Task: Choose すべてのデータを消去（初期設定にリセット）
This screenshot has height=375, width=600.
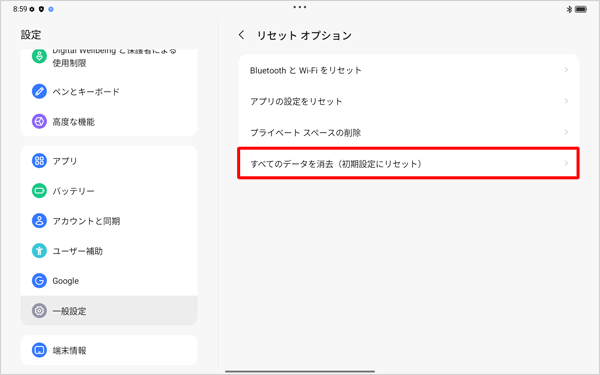Action: [x=409, y=164]
